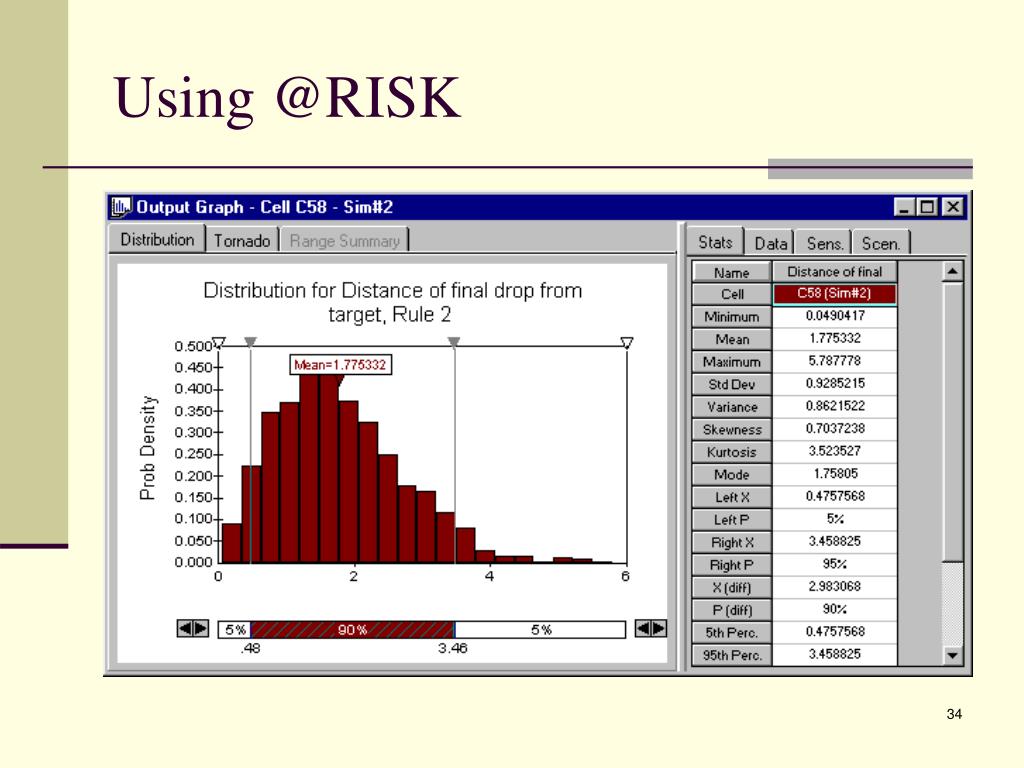Select the C58 (Sim#2) cell value

[835, 294]
